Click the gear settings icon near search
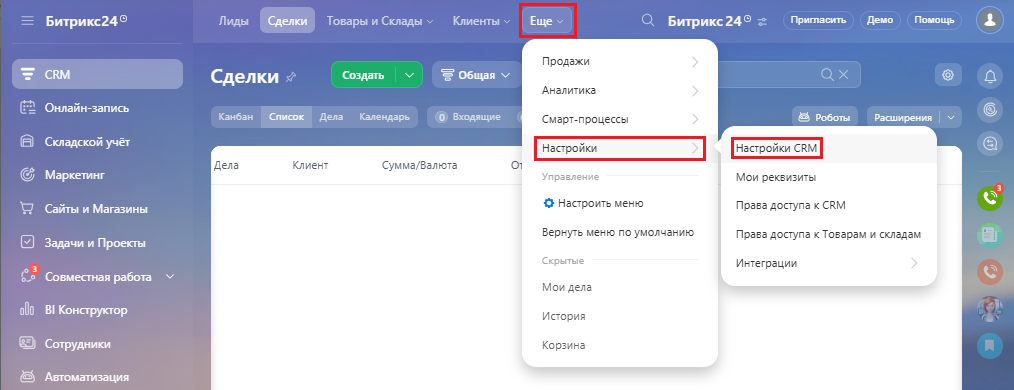1014x390 pixels. coord(948,75)
